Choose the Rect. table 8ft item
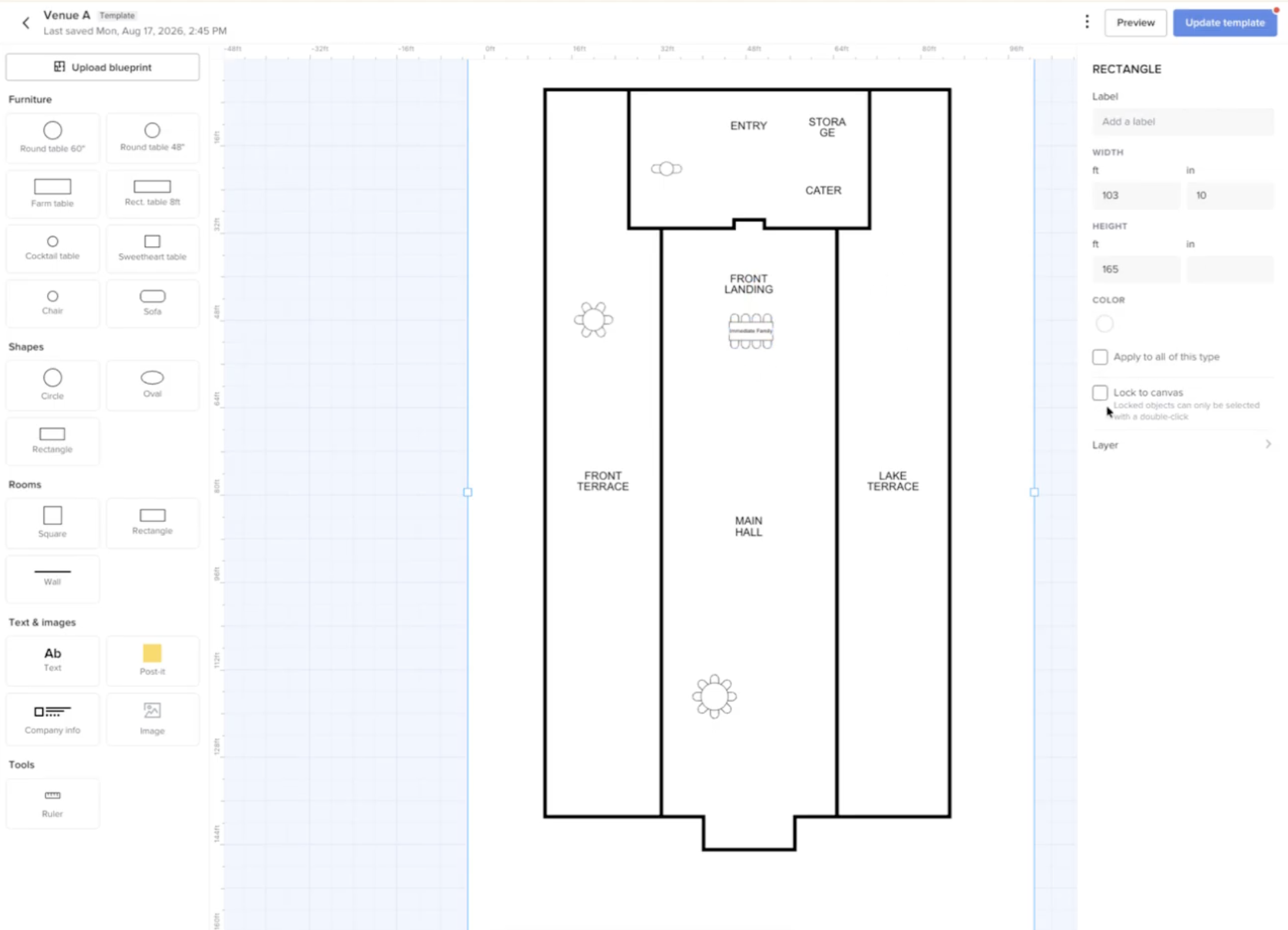This screenshot has height=930, width=1288. pyautogui.click(x=152, y=193)
